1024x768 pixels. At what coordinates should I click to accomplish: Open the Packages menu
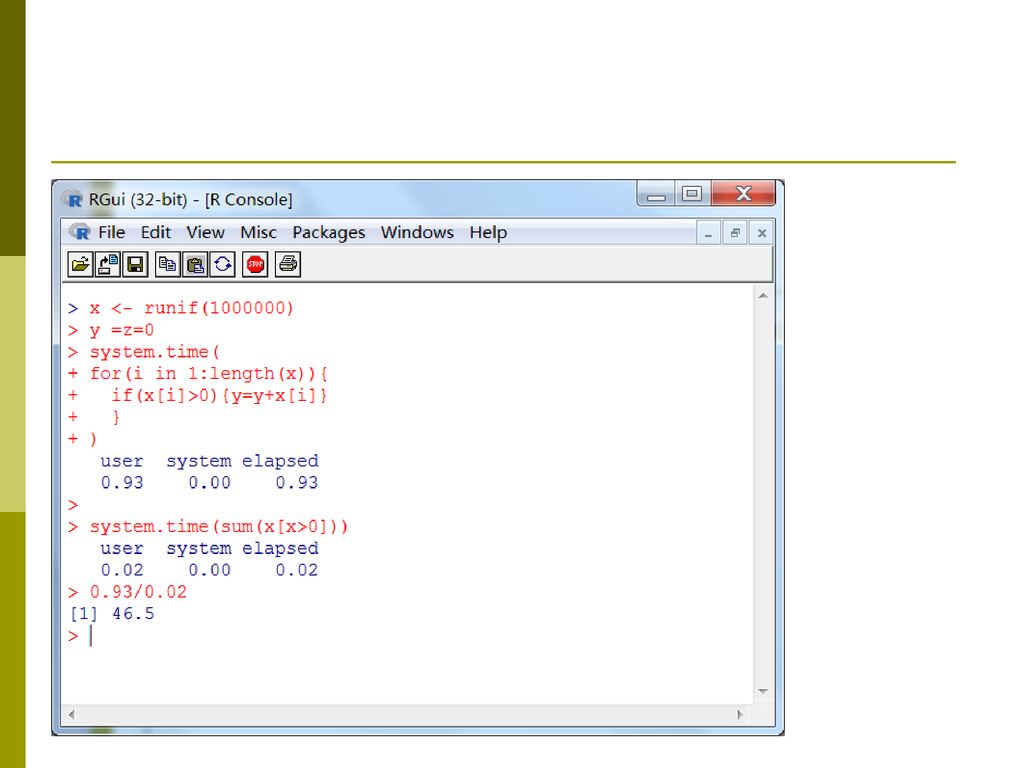click(x=328, y=232)
